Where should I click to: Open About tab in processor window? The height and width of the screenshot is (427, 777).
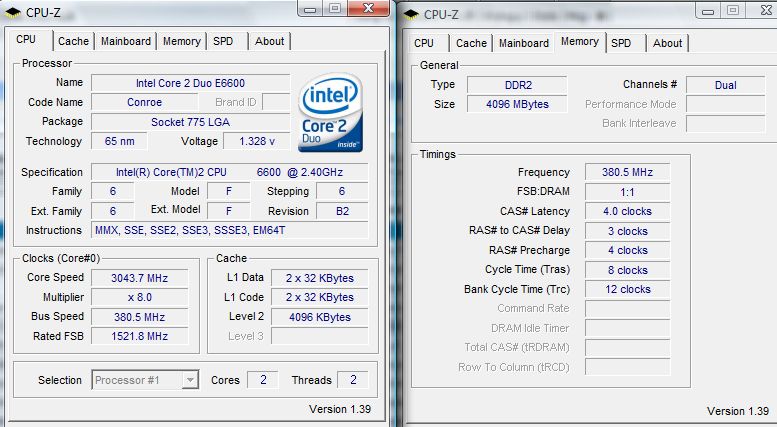point(269,41)
